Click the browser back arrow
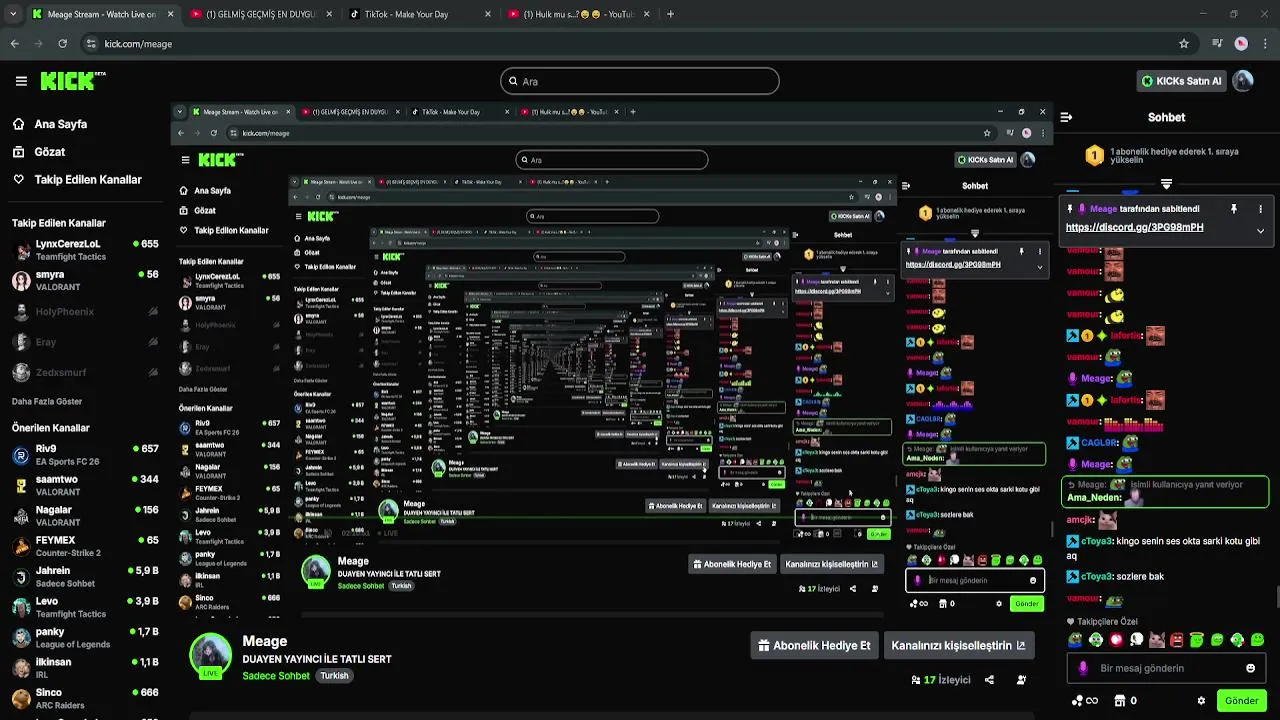 pos(14,44)
